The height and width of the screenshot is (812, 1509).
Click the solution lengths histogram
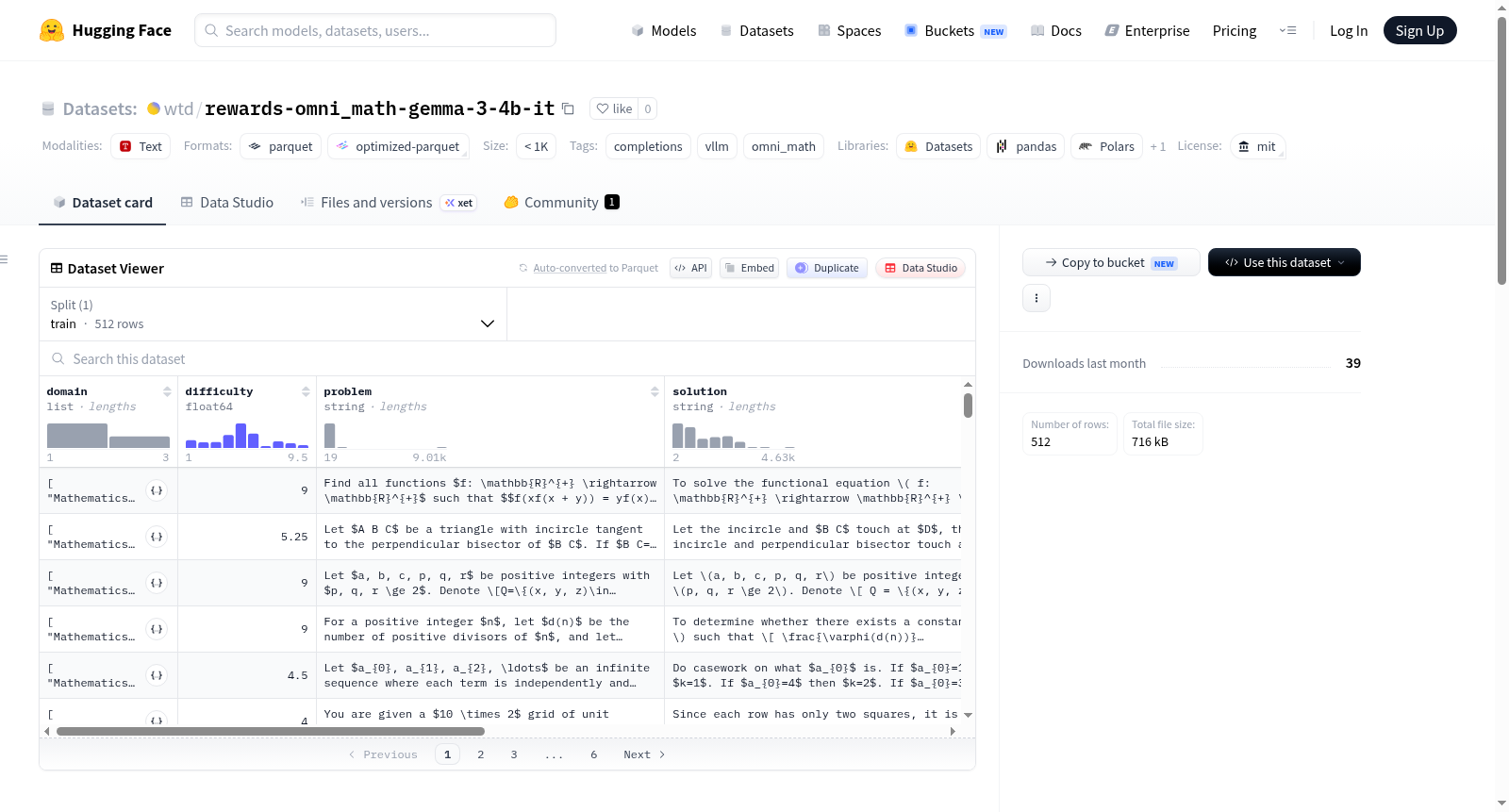(734, 435)
